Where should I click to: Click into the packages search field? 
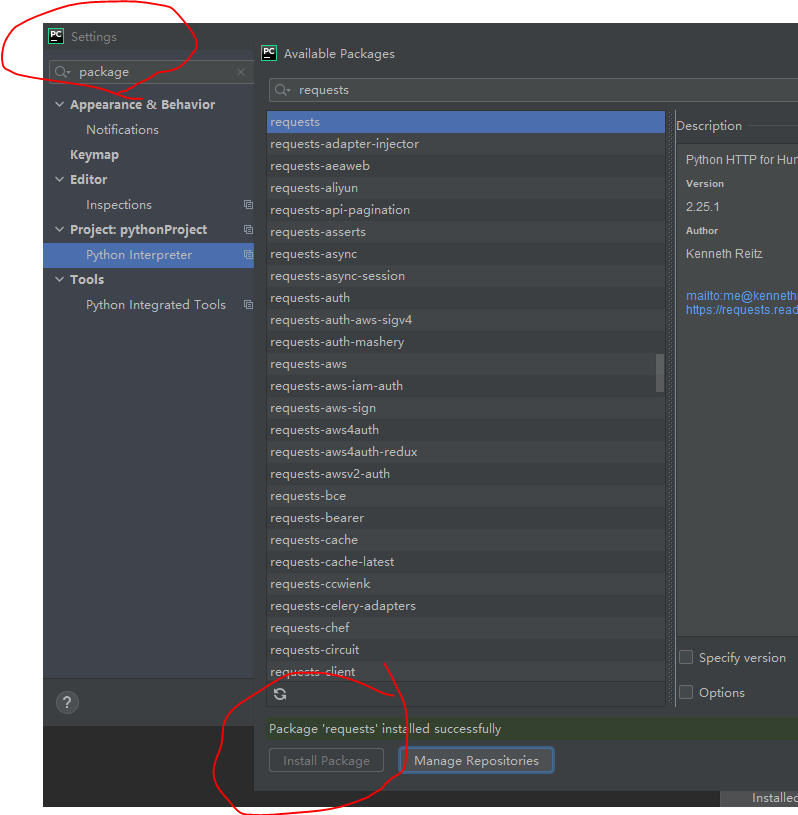pyautogui.click(x=533, y=90)
